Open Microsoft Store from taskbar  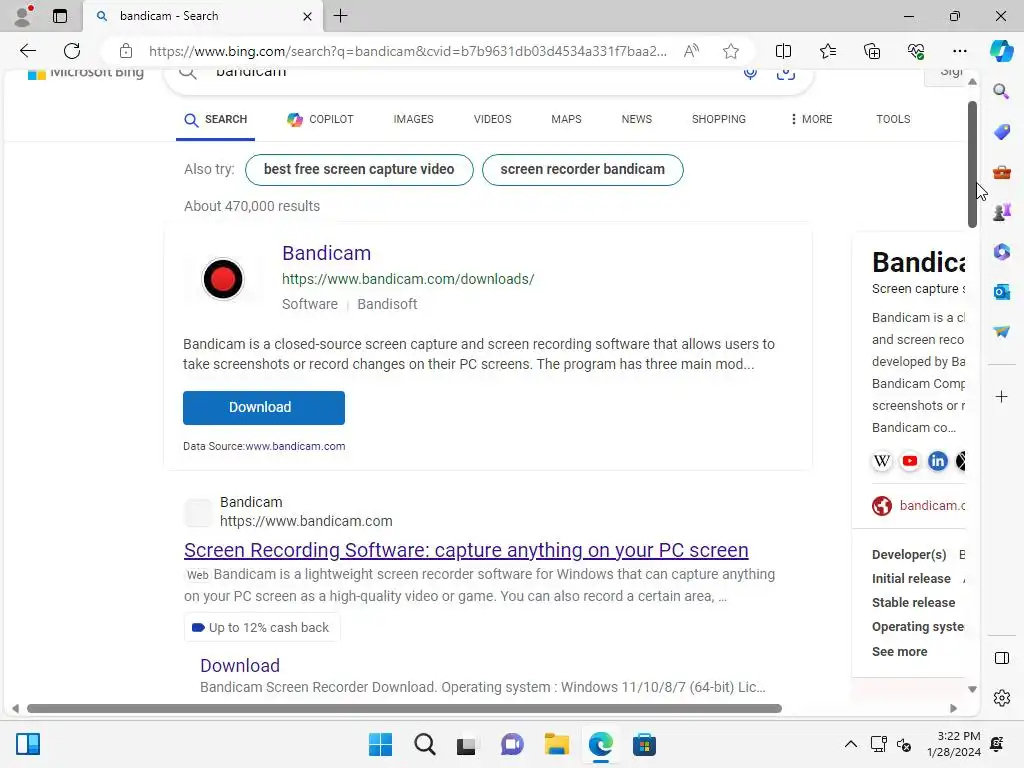point(644,744)
